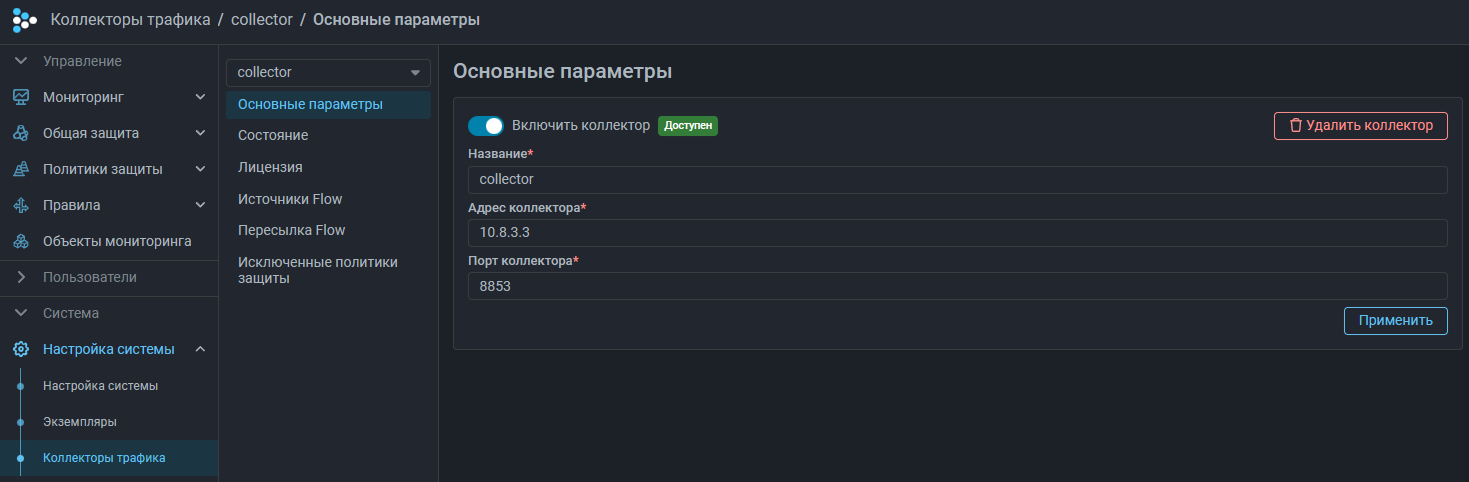The height and width of the screenshot is (482, 1469).
Task: Expand the Пользователи section
Action: coord(20,277)
